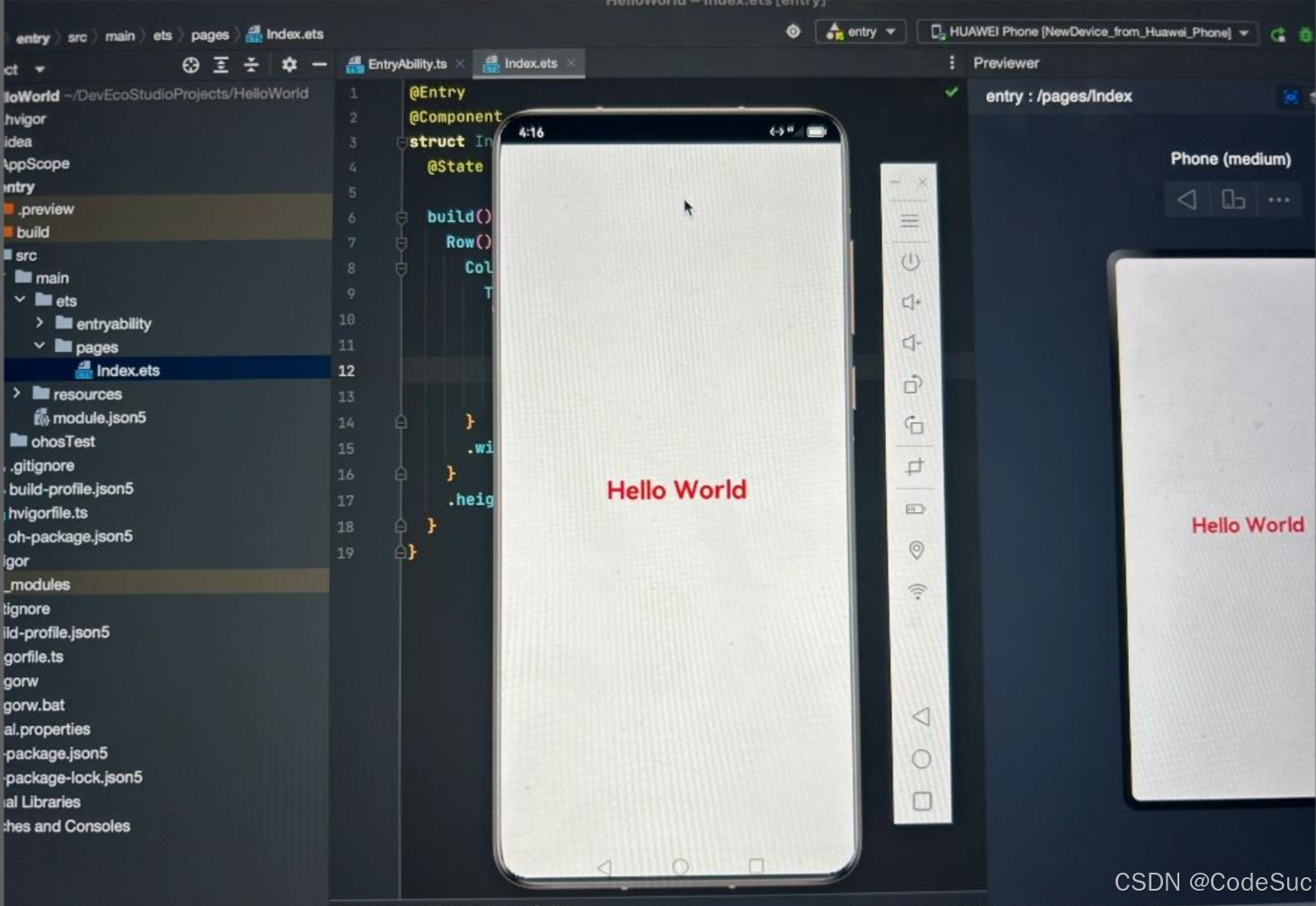Expand the entryability folder
The image size is (1316, 906).
click(40, 322)
